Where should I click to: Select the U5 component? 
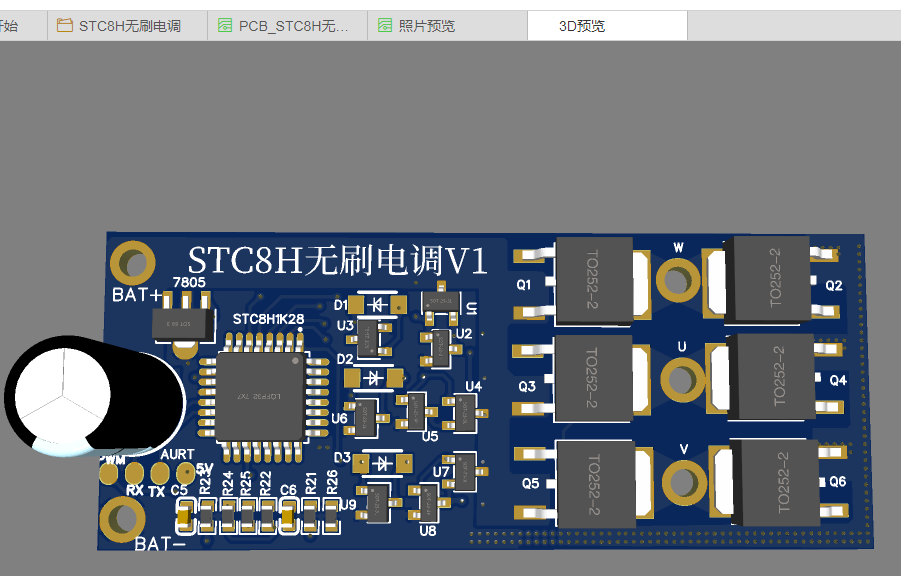pos(417,410)
